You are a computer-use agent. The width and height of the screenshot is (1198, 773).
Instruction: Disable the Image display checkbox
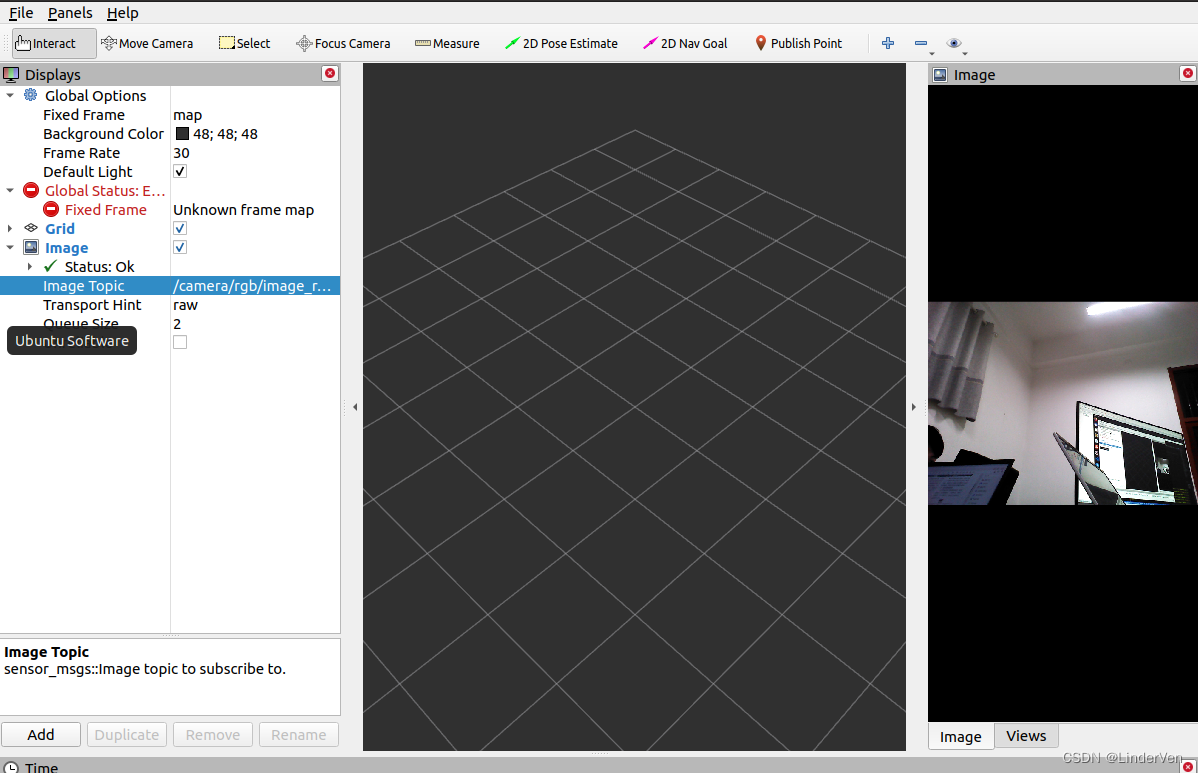[180, 247]
